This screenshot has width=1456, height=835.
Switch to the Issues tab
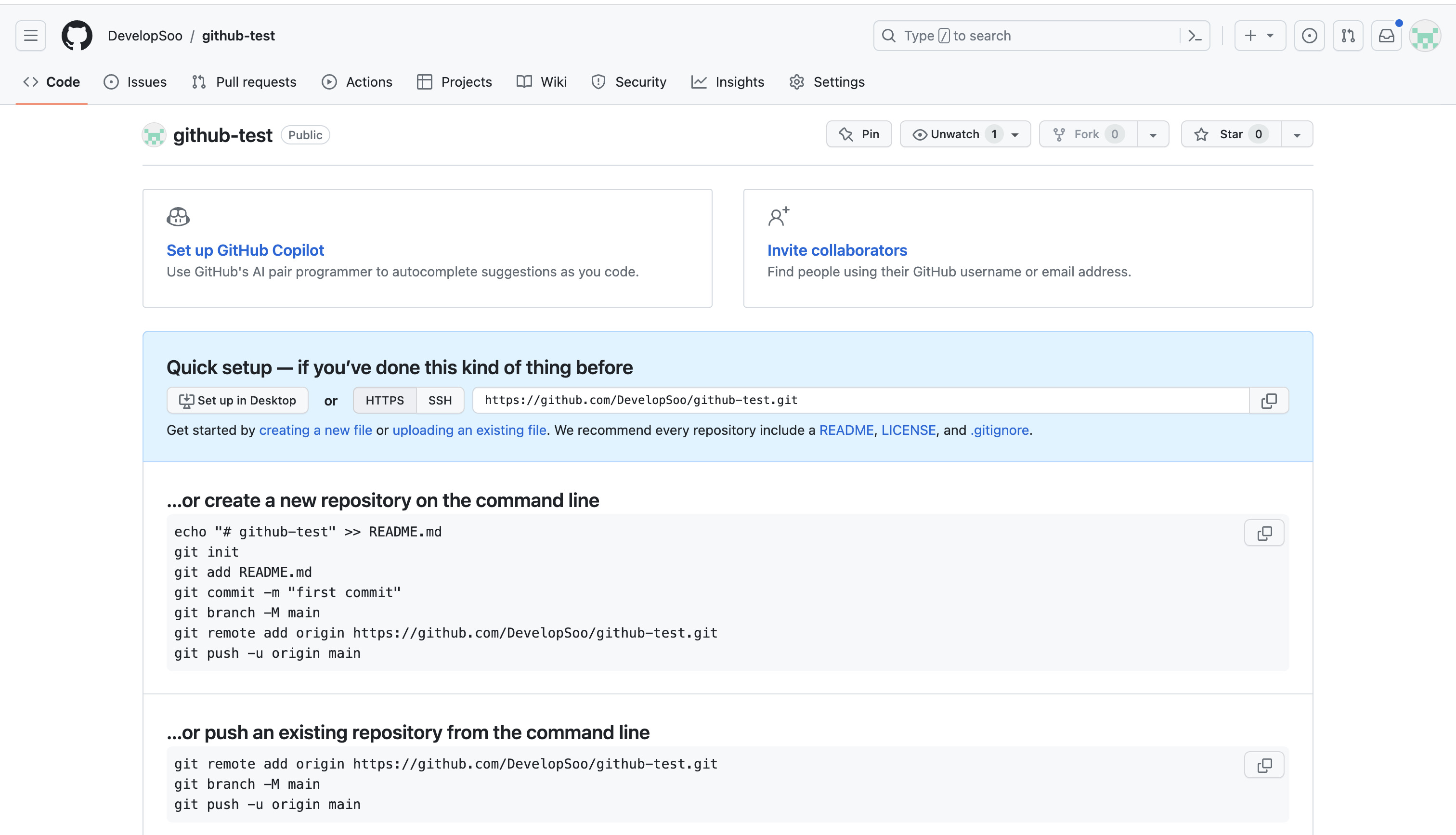[x=135, y=82]
